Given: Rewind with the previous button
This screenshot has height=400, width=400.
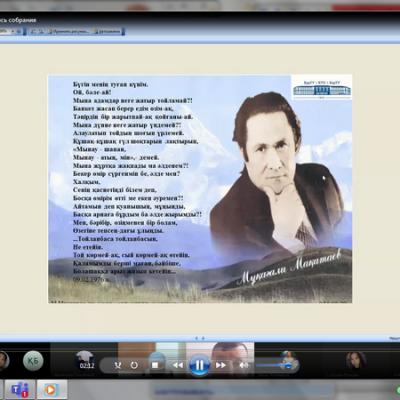Looking at the screenshot, I should click(178, 365).
